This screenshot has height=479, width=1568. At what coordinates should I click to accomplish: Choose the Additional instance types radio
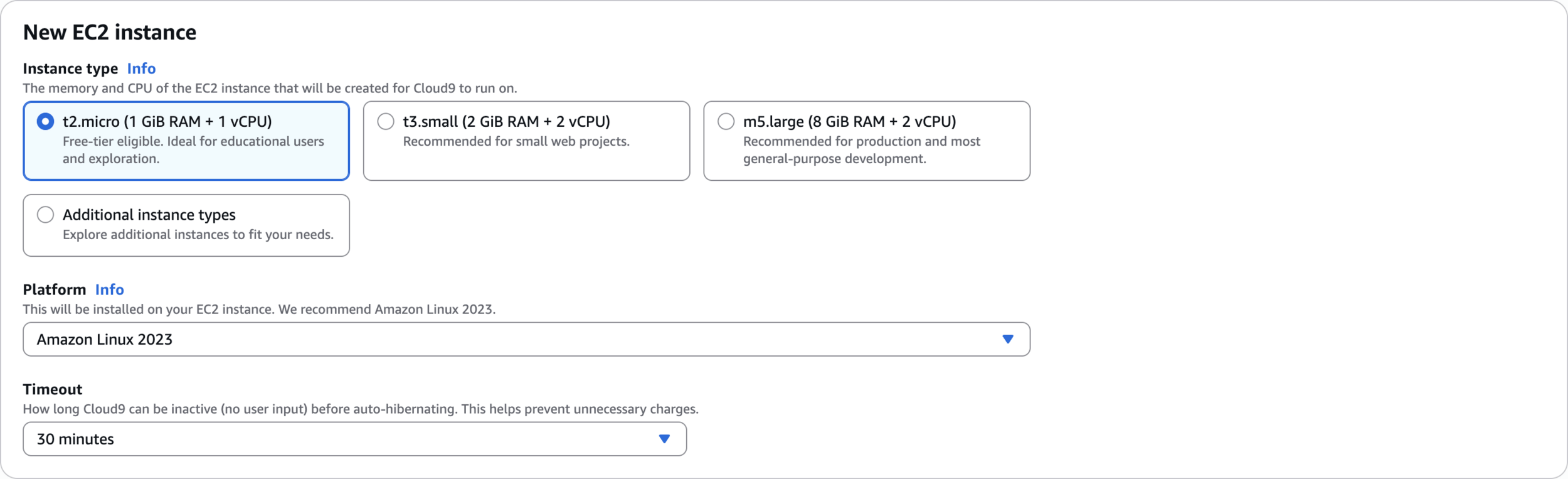pos(45,215)
